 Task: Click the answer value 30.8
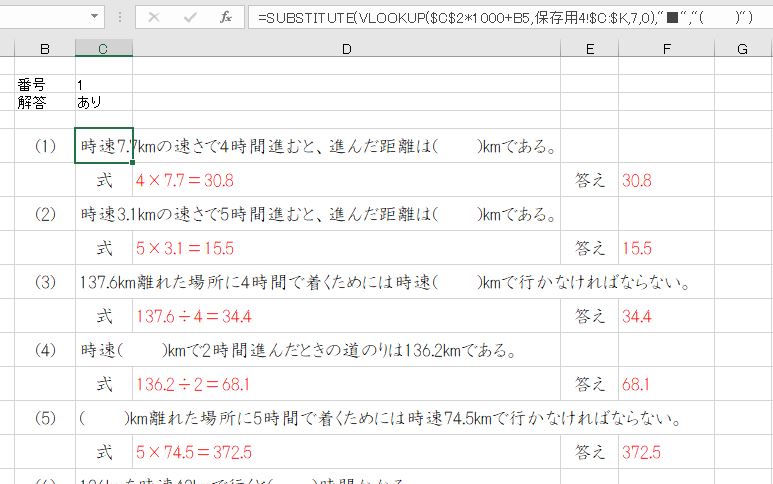636,180
